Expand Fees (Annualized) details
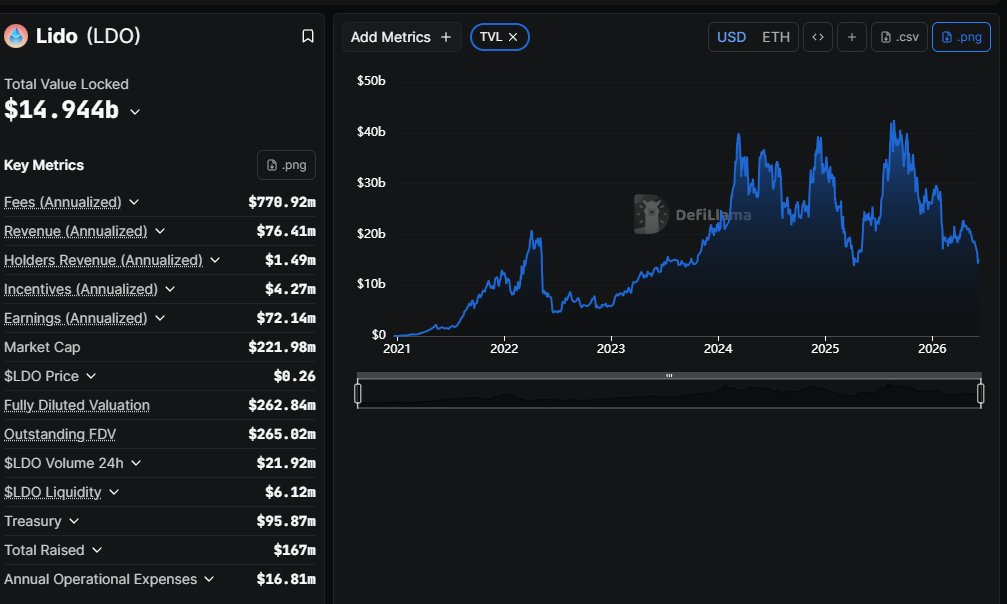The width and height of the screenshot is (1007, 604). (x=134, y=202)
